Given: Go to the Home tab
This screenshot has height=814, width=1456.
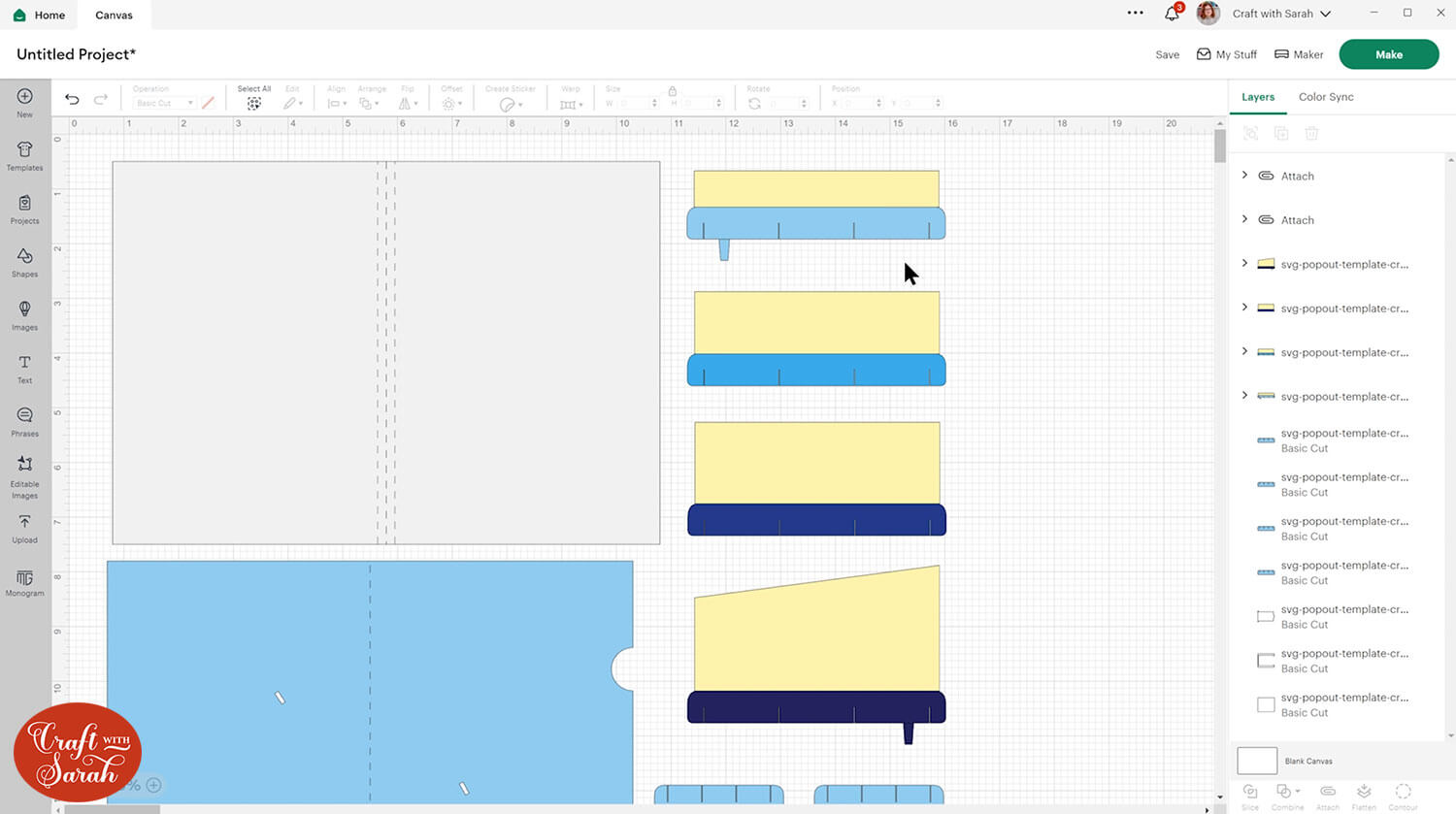Looking at the screenshot, I should [x=40, y=15].
